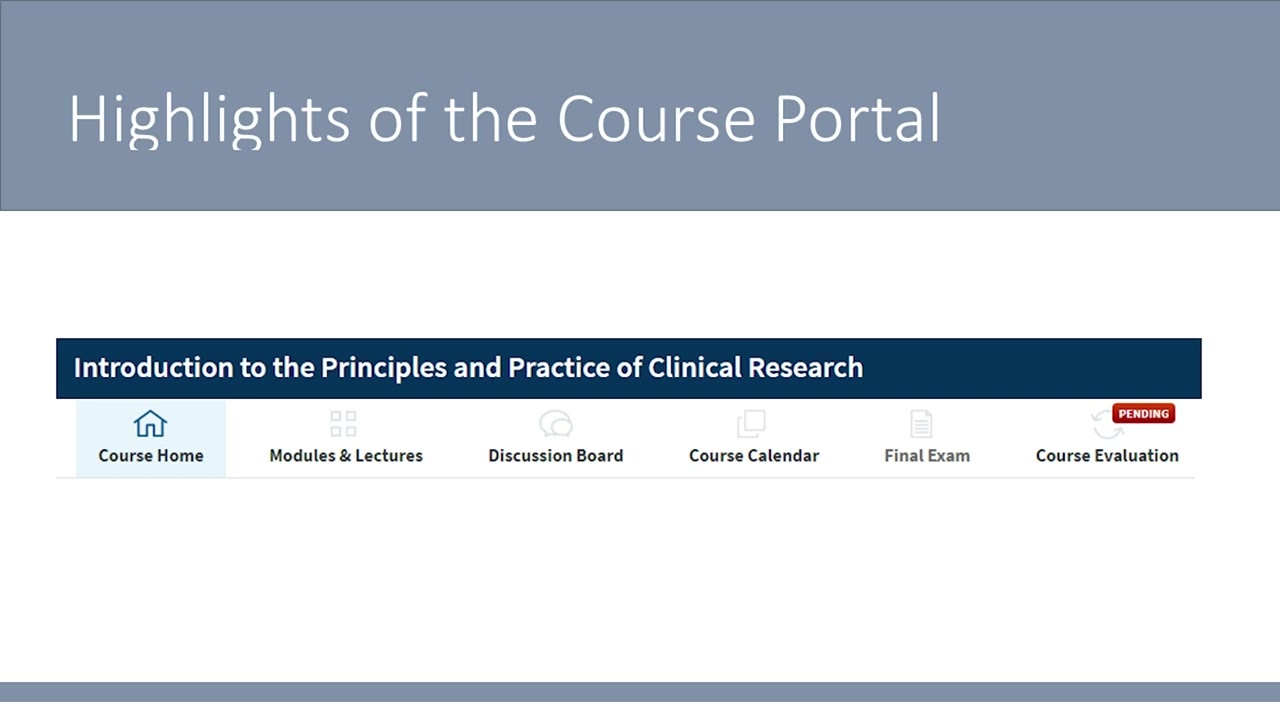The image size is (1280, 720).
Task: Click the Final Exam document icon
Action: pyautogui.click(x=921, y=424)
